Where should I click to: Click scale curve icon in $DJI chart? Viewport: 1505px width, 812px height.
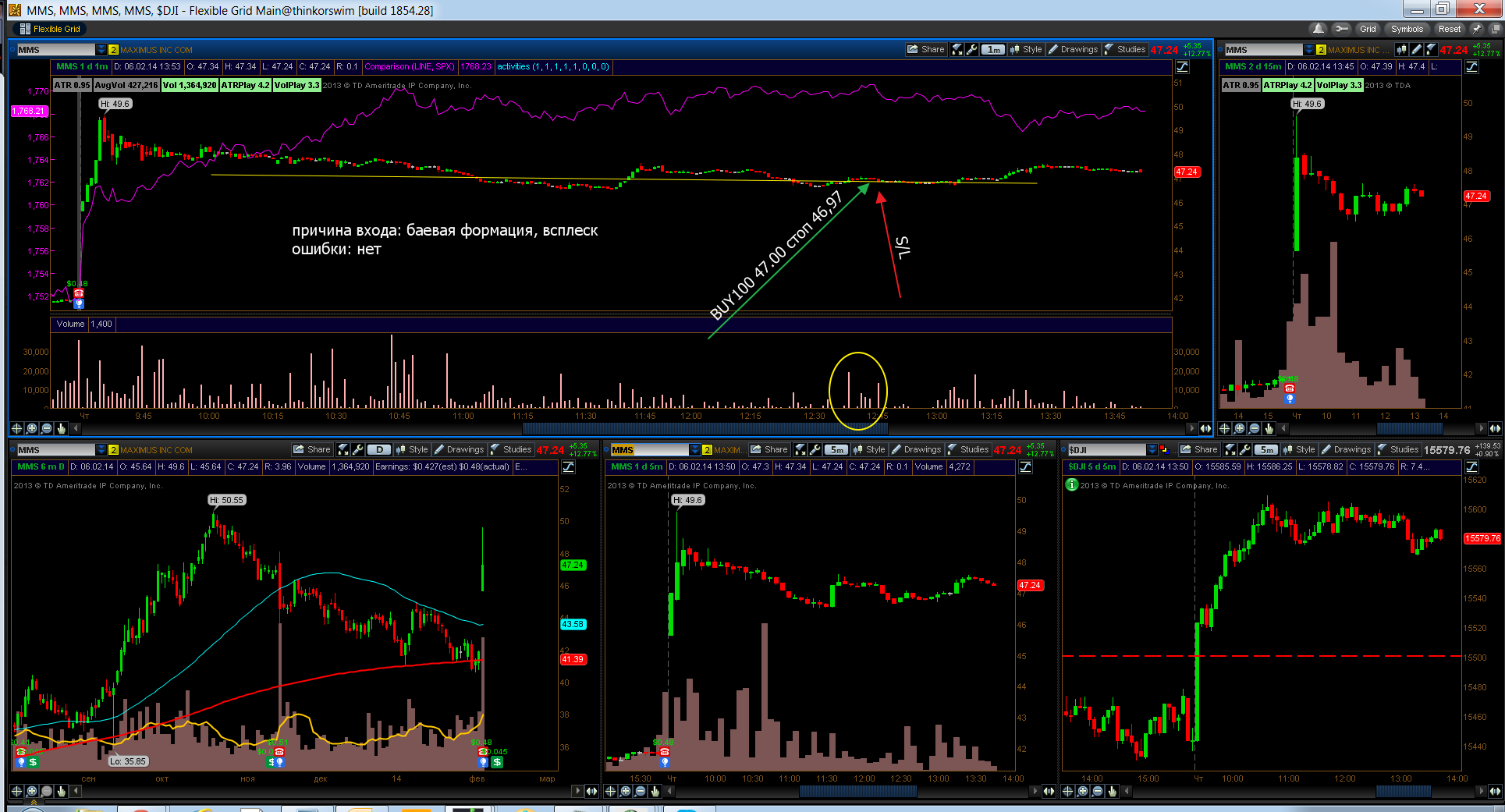[x=1471, y=467]
